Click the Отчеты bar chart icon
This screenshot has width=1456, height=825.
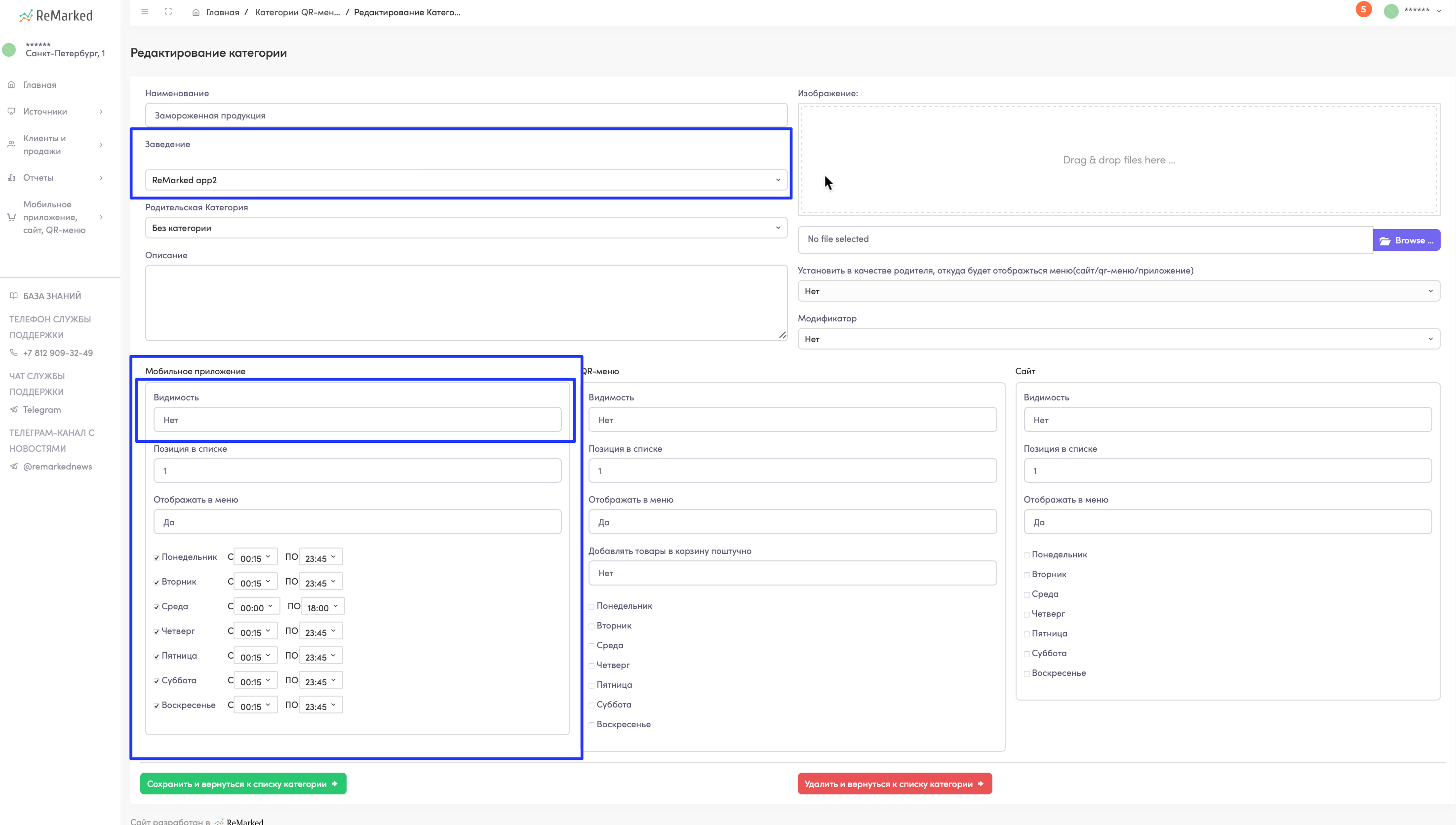click(11, 177)
